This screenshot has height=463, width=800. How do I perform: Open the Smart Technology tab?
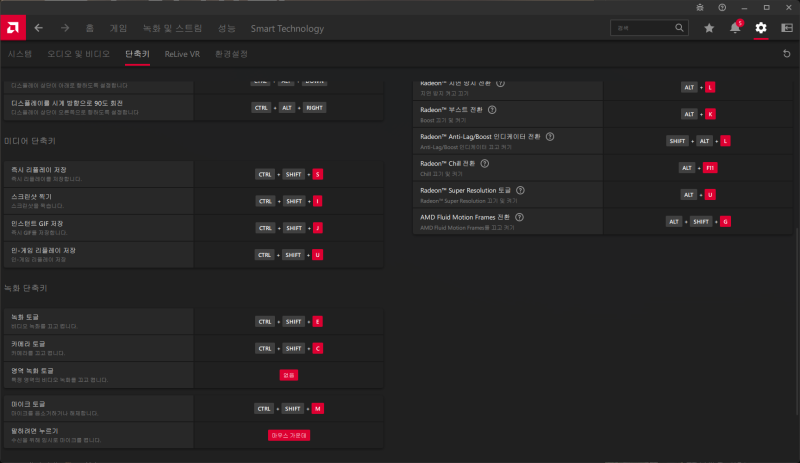pos(287,29)
